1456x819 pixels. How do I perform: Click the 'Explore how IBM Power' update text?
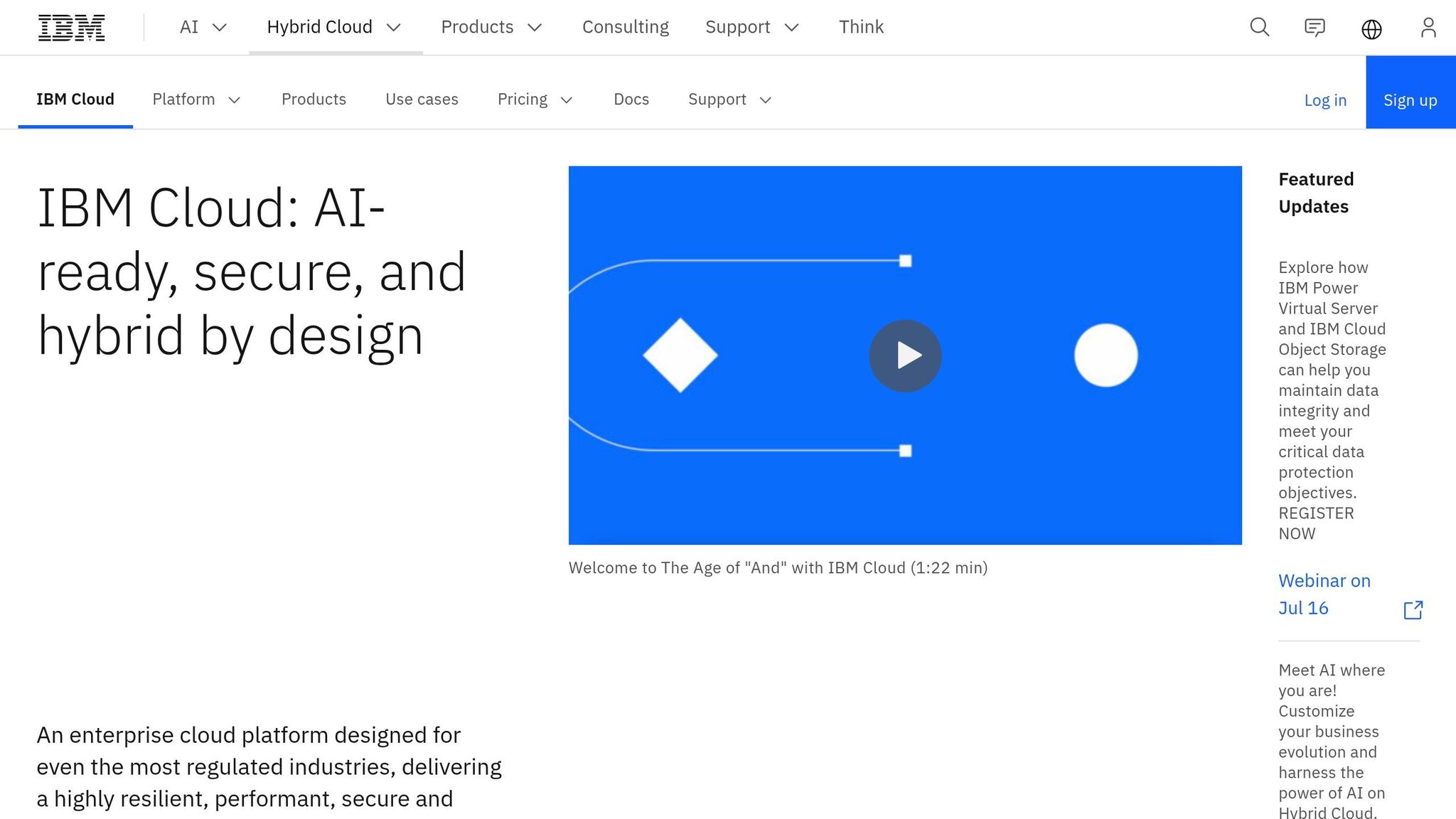[x=1332, y=400]
